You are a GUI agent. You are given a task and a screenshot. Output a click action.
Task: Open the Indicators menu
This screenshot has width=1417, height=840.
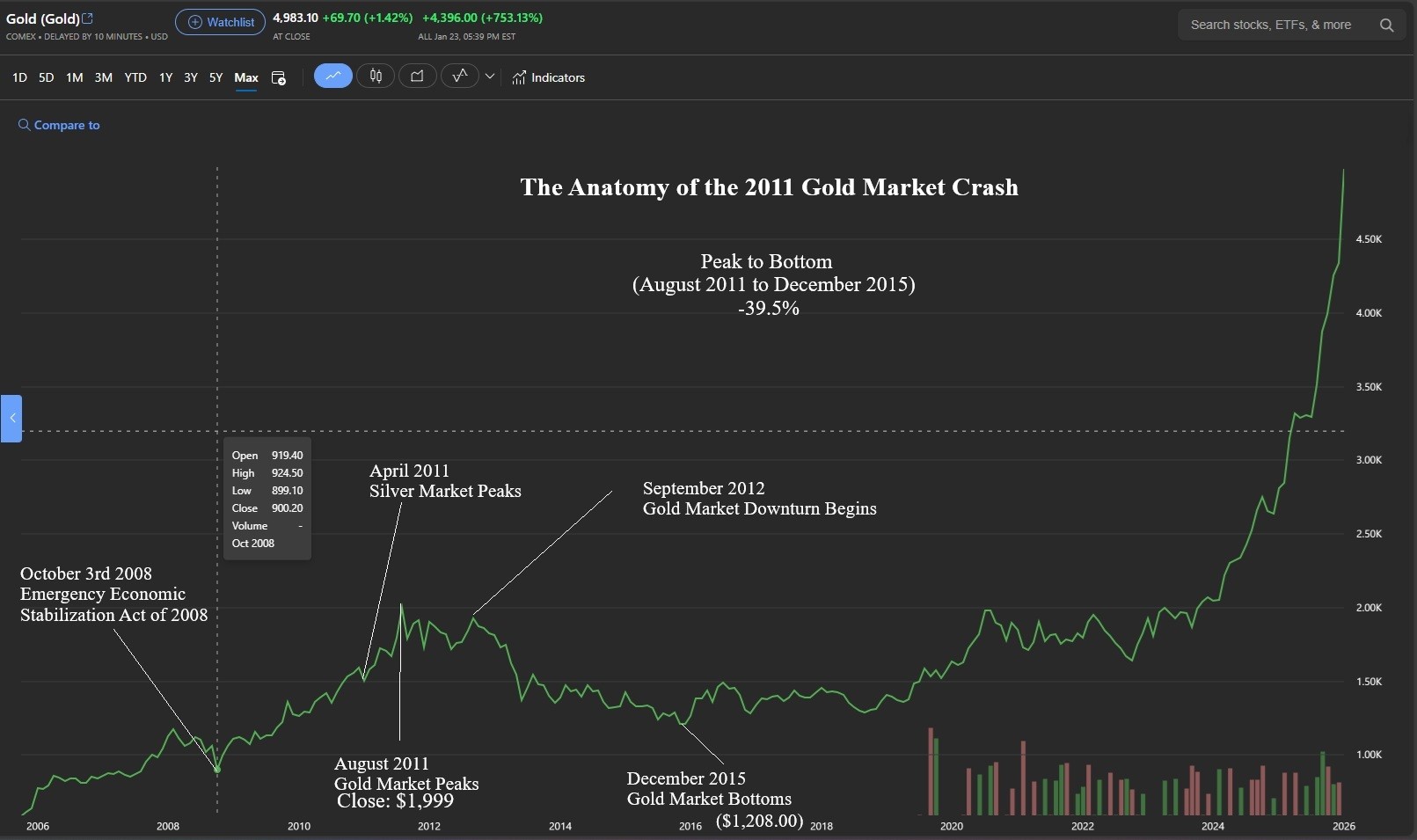548,77
